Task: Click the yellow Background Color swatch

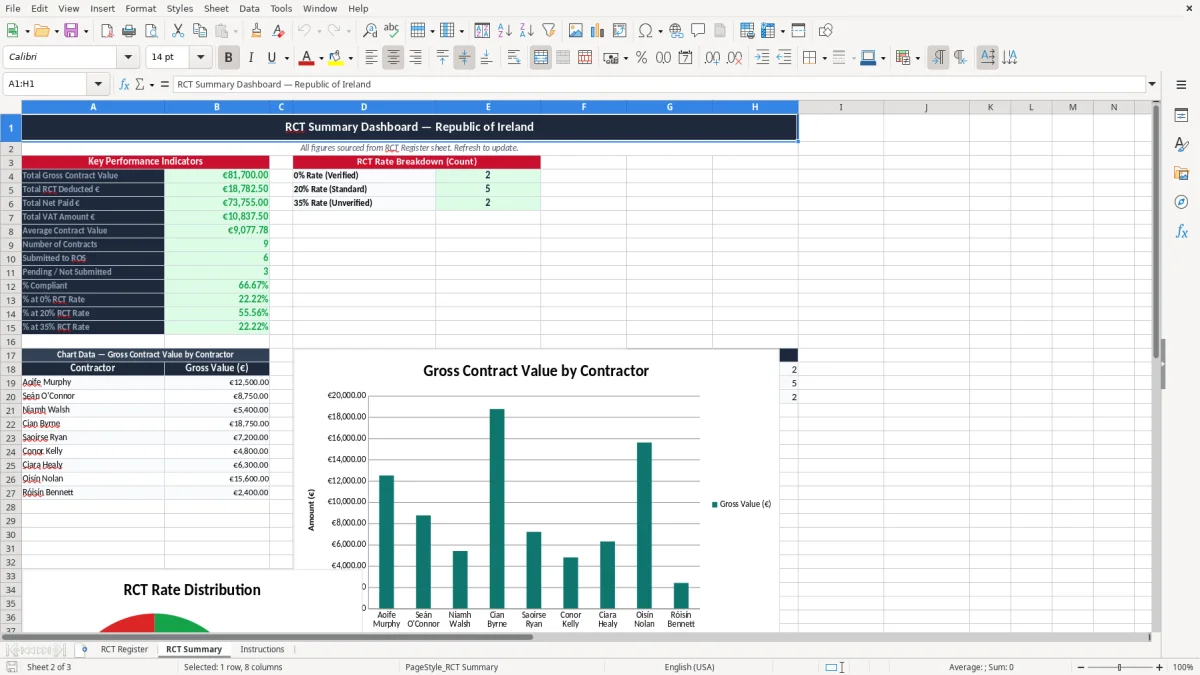Action: coord(336,58)
